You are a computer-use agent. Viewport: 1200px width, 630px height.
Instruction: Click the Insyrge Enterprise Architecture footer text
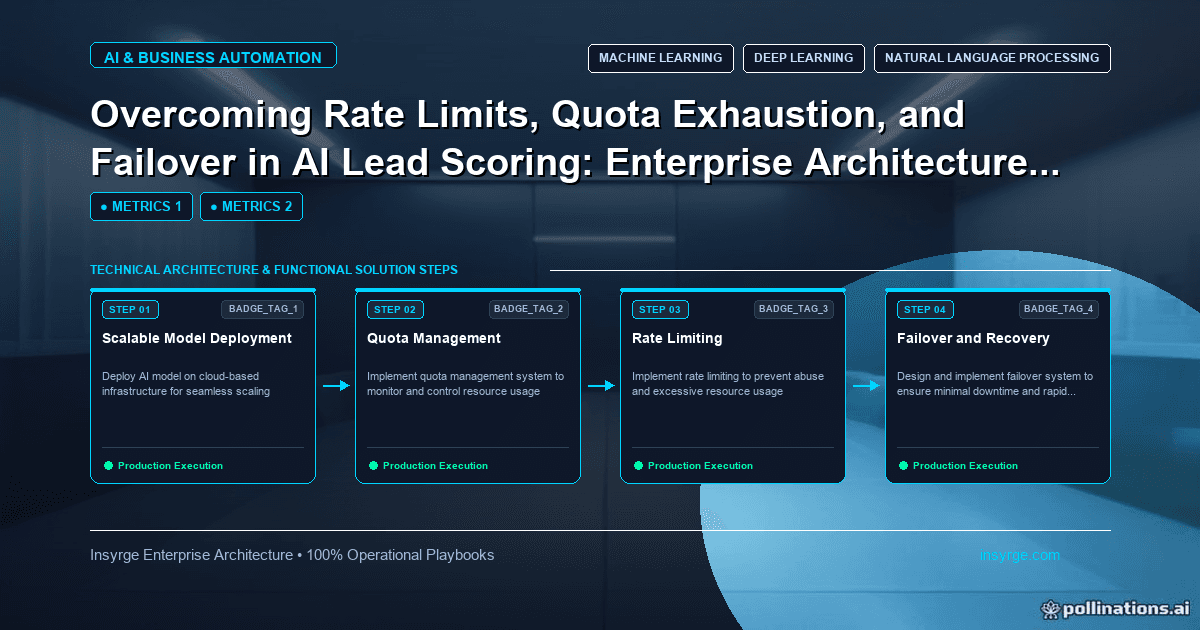coord(292,555)
